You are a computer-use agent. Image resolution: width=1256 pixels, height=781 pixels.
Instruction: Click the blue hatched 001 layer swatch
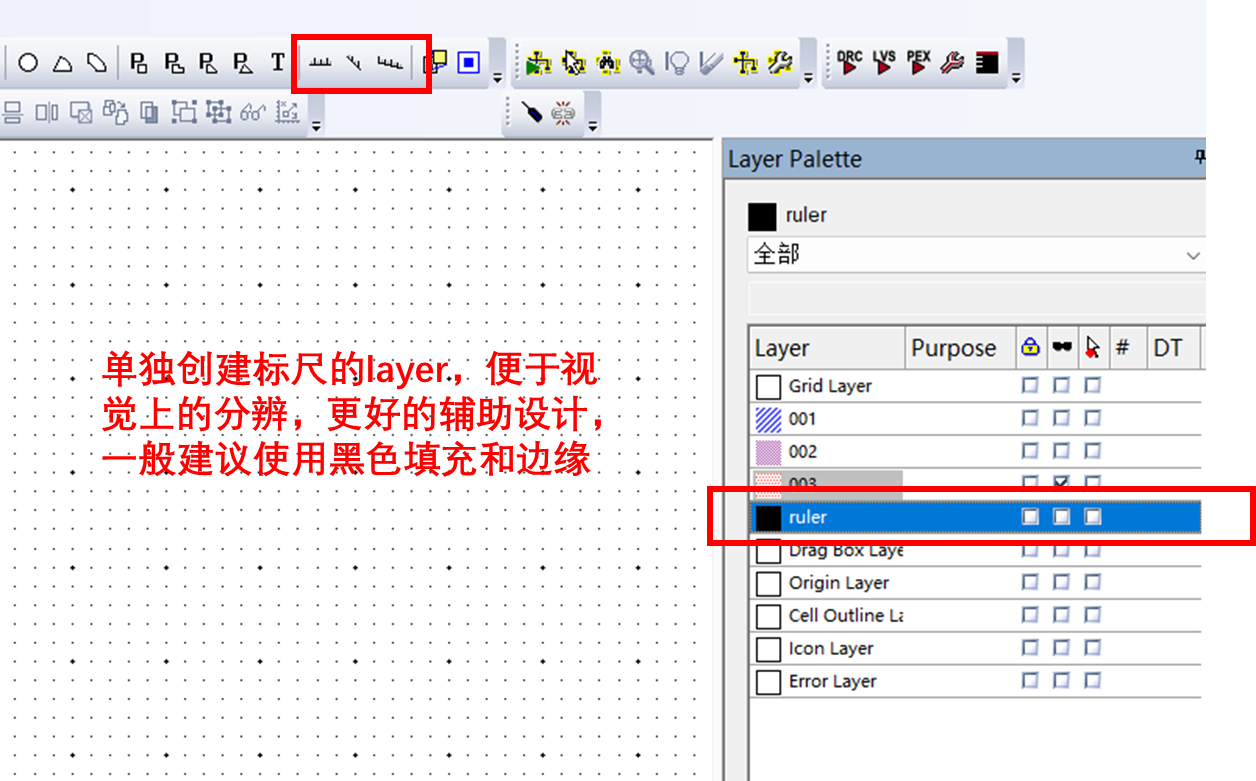pyautogui.click(x=768, y=418)
